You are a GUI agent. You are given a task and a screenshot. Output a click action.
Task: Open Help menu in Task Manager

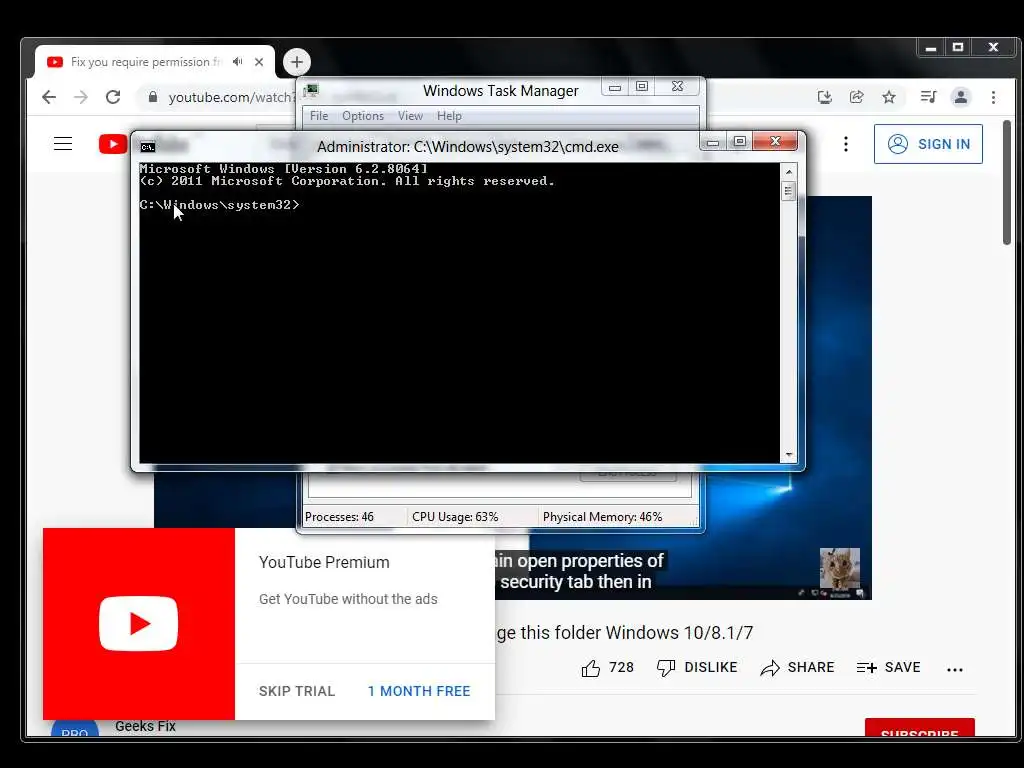click(449, 116)
